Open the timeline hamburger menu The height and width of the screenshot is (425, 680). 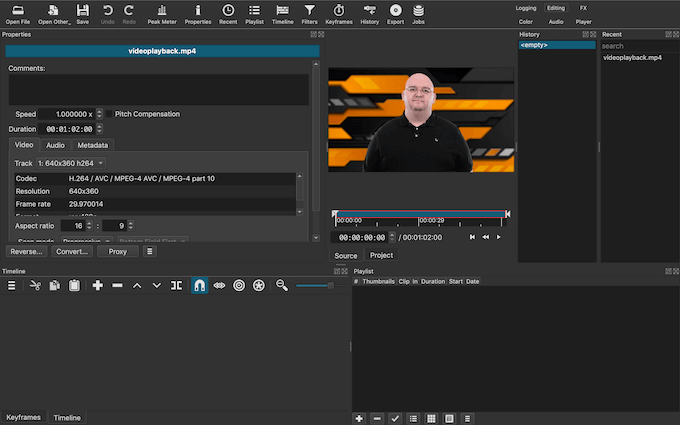point(12,285)
